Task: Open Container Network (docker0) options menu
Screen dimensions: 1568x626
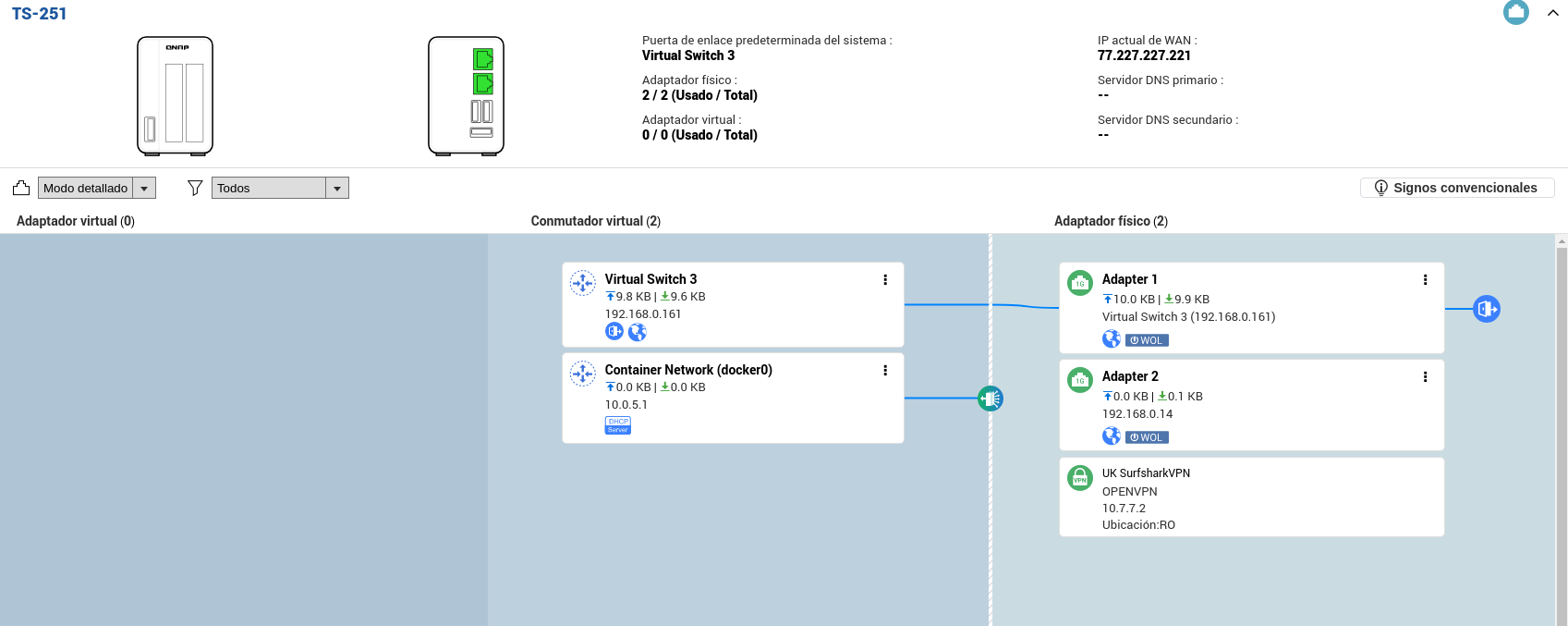Action: coord(885,371)
